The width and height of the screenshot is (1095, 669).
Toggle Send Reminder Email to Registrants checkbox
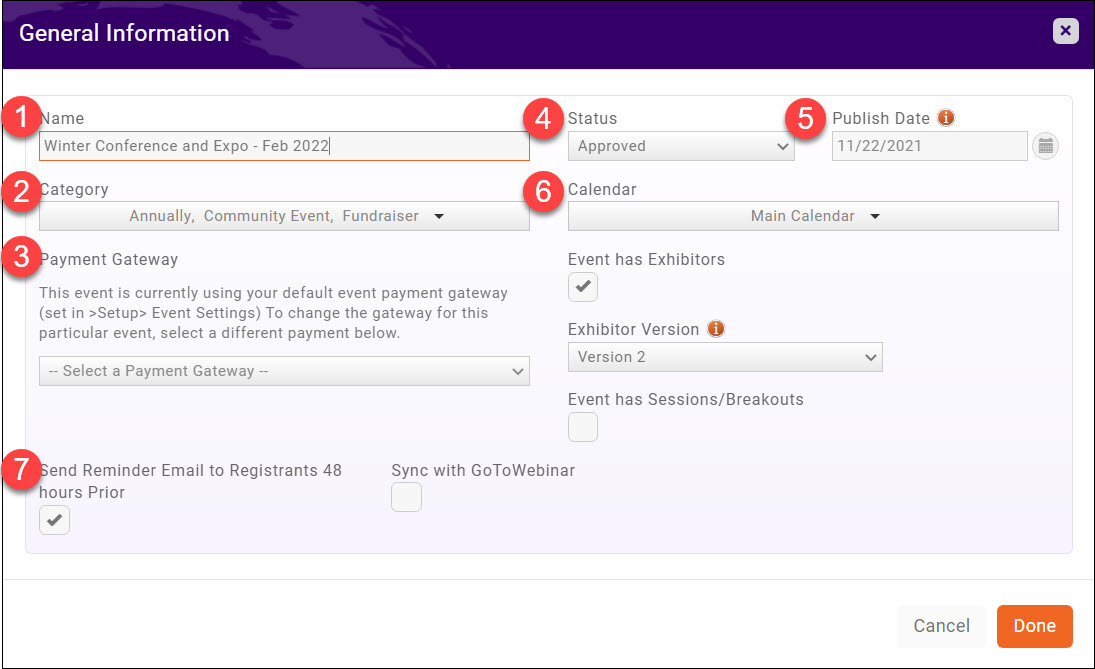(x=55, y=520)
